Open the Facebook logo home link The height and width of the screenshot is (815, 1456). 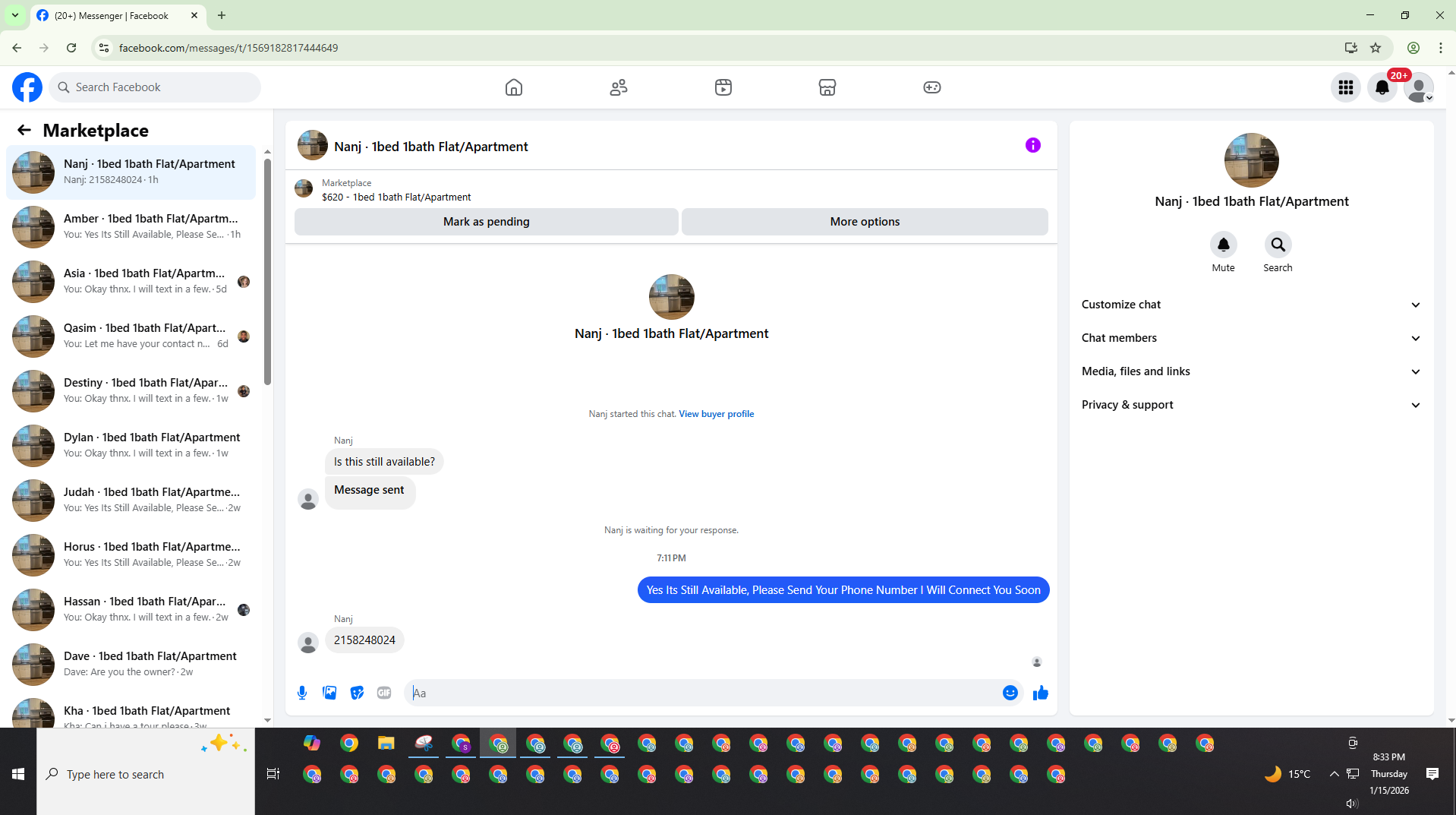pyautogui.click(x=27, y=87)
